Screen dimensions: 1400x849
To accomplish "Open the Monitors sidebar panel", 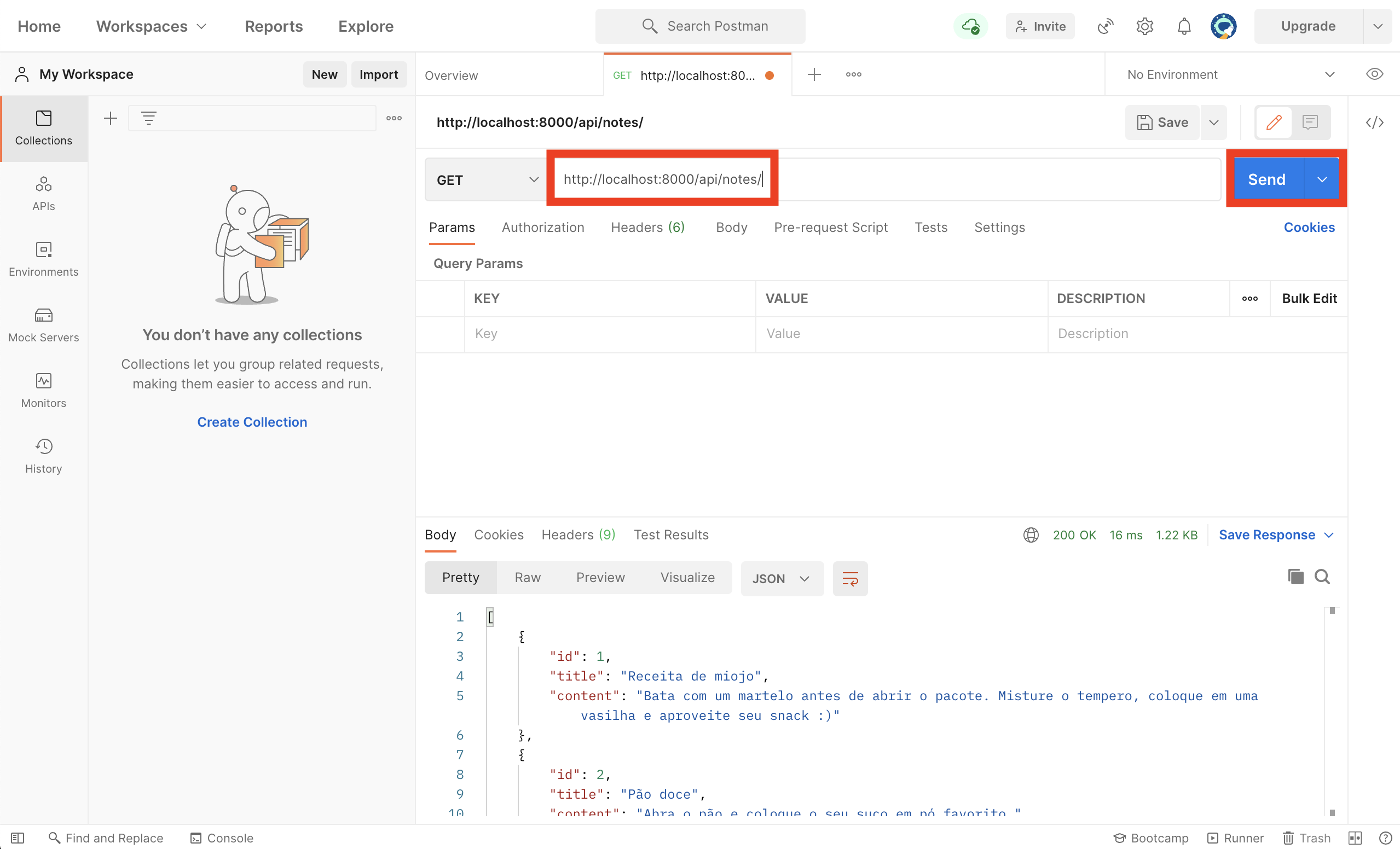I will [44, 391].
